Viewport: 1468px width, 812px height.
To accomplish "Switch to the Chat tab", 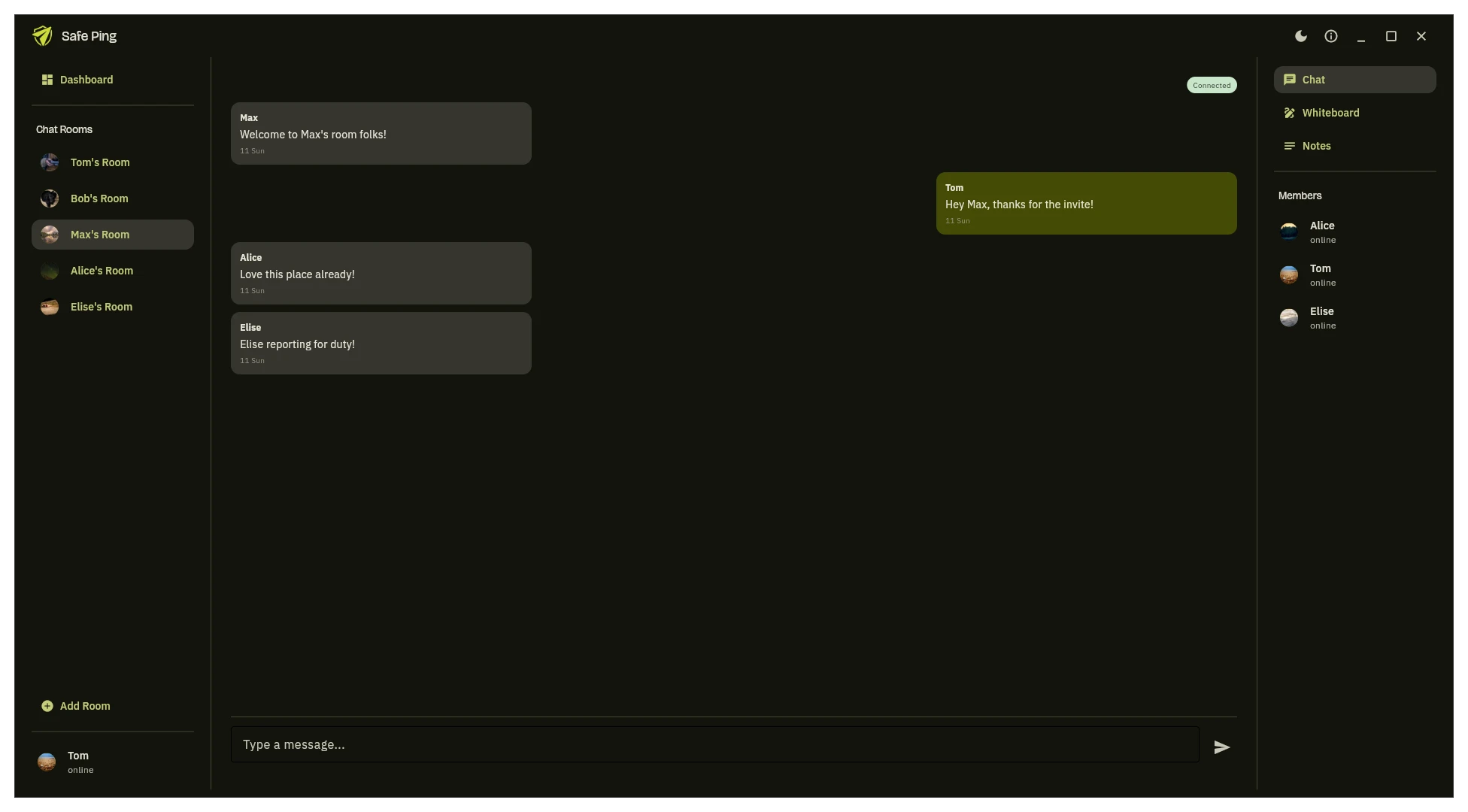I will pyautogui.click(x=1355, y=80).
